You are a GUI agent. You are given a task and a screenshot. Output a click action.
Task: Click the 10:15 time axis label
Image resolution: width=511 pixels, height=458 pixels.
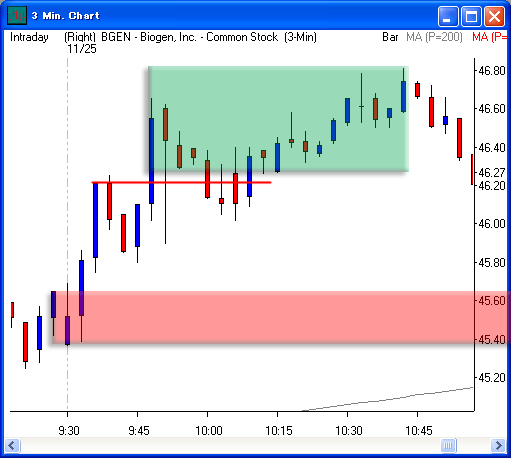(279, 431)
